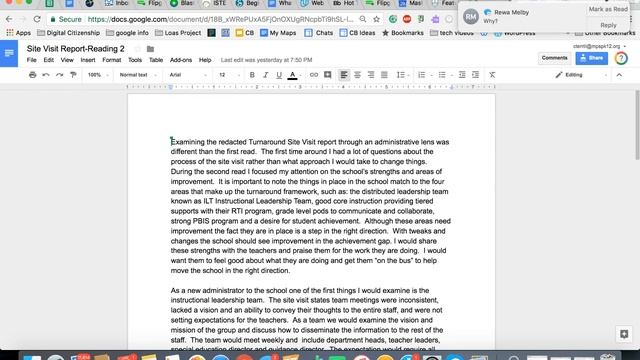Click the left indent marker on the ruler

171,87
